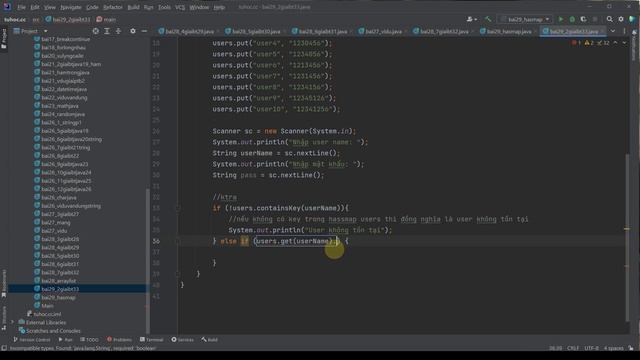Open the Project view dropdown

click(x=31, y=31)
